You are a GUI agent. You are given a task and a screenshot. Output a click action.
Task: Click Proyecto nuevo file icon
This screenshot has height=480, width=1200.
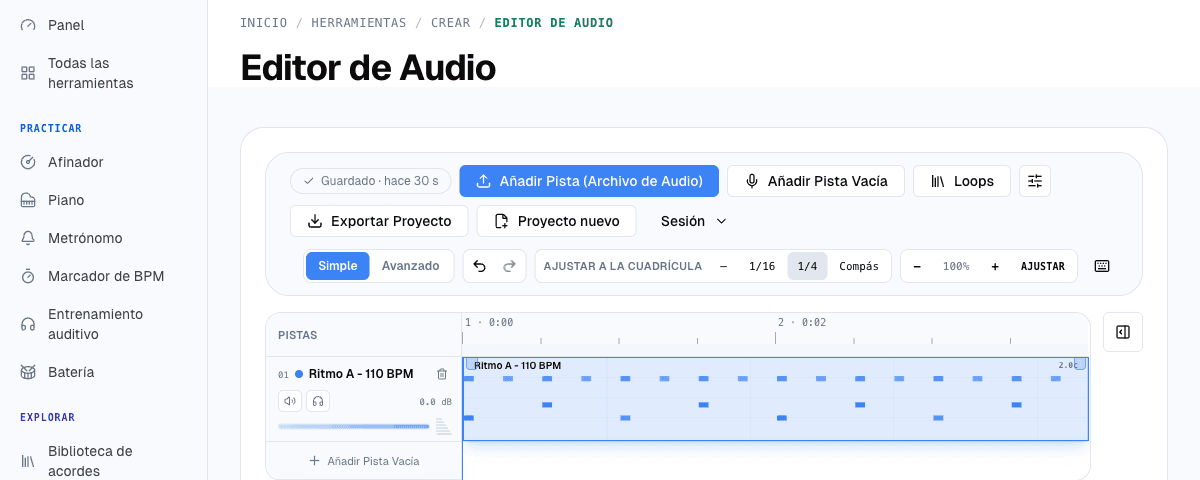(501, 221)
